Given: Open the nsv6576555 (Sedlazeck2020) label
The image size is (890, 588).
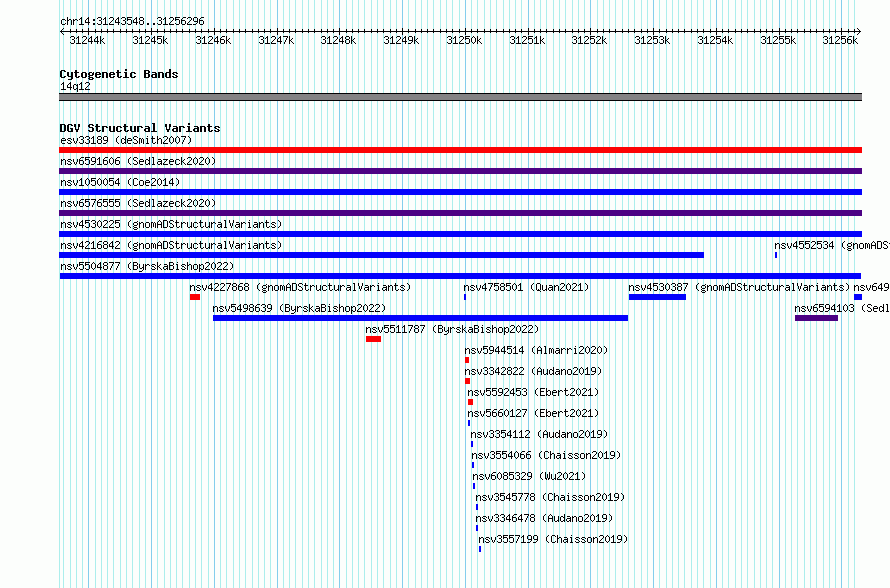Looking at the screenshot, I should (x=138, y=203).
